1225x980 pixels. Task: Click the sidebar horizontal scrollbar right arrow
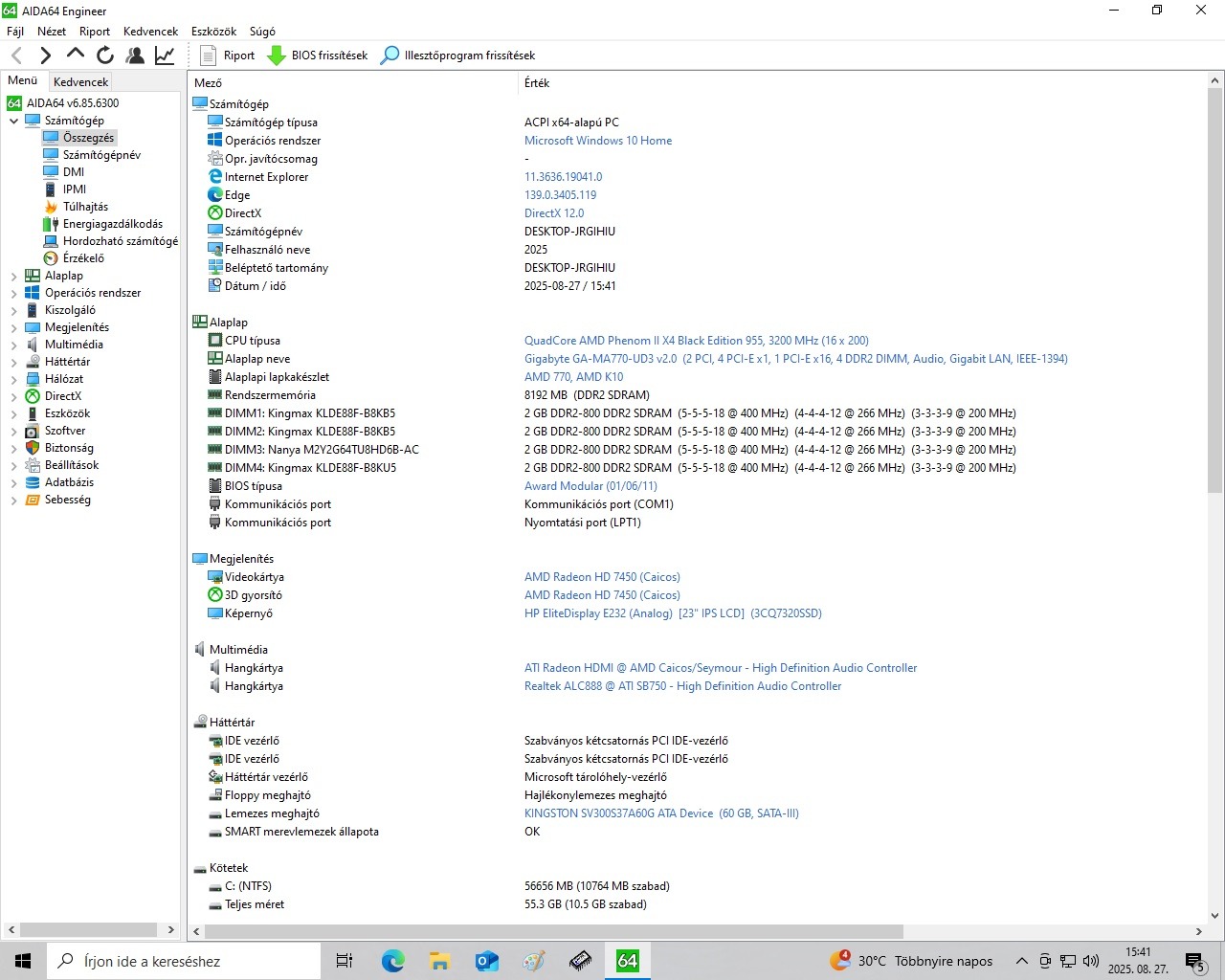pyautogui.click(x=171, y=929)
